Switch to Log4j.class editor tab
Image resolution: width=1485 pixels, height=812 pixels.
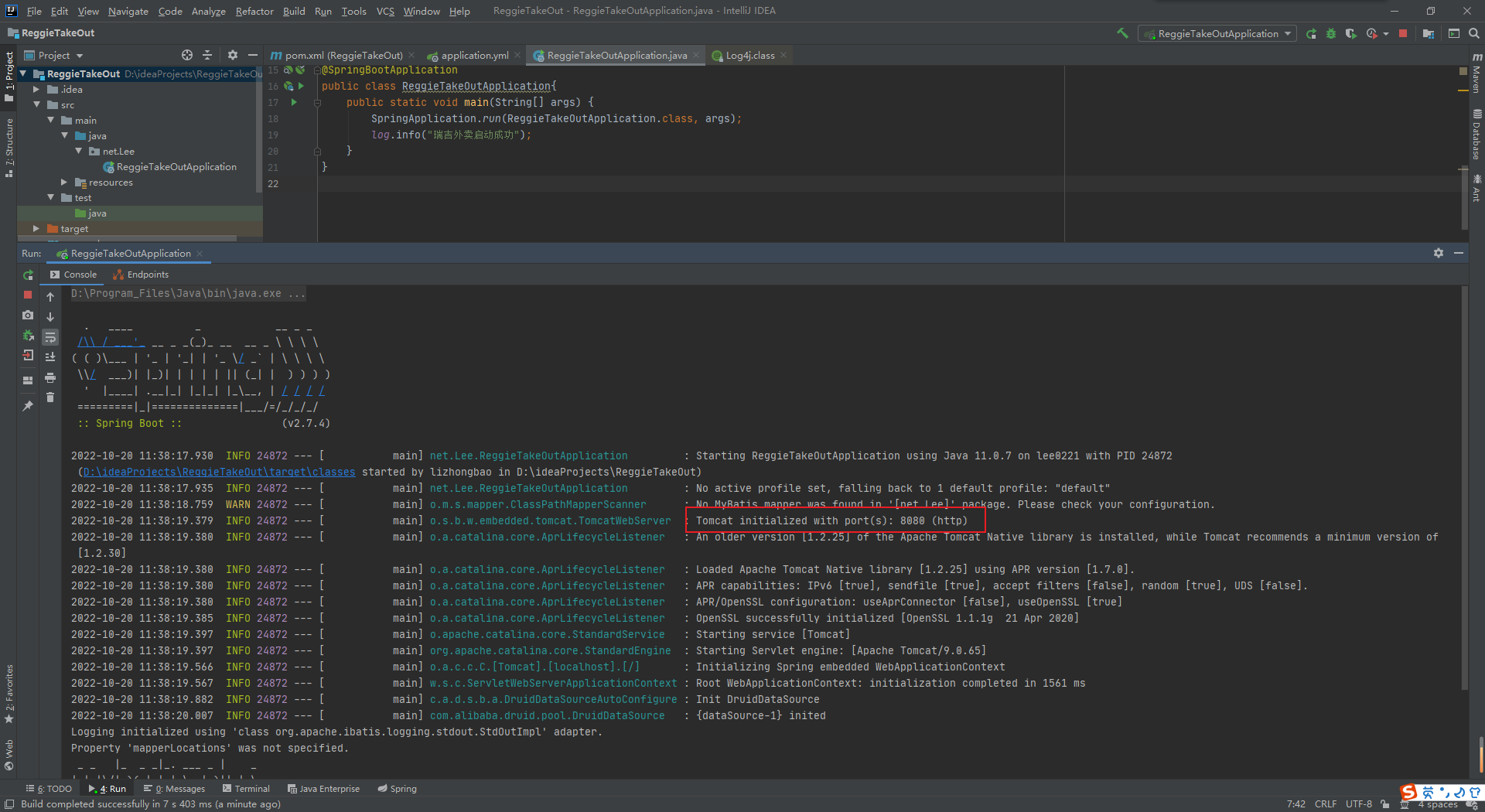pyautogui.click(x=749, y=55)
